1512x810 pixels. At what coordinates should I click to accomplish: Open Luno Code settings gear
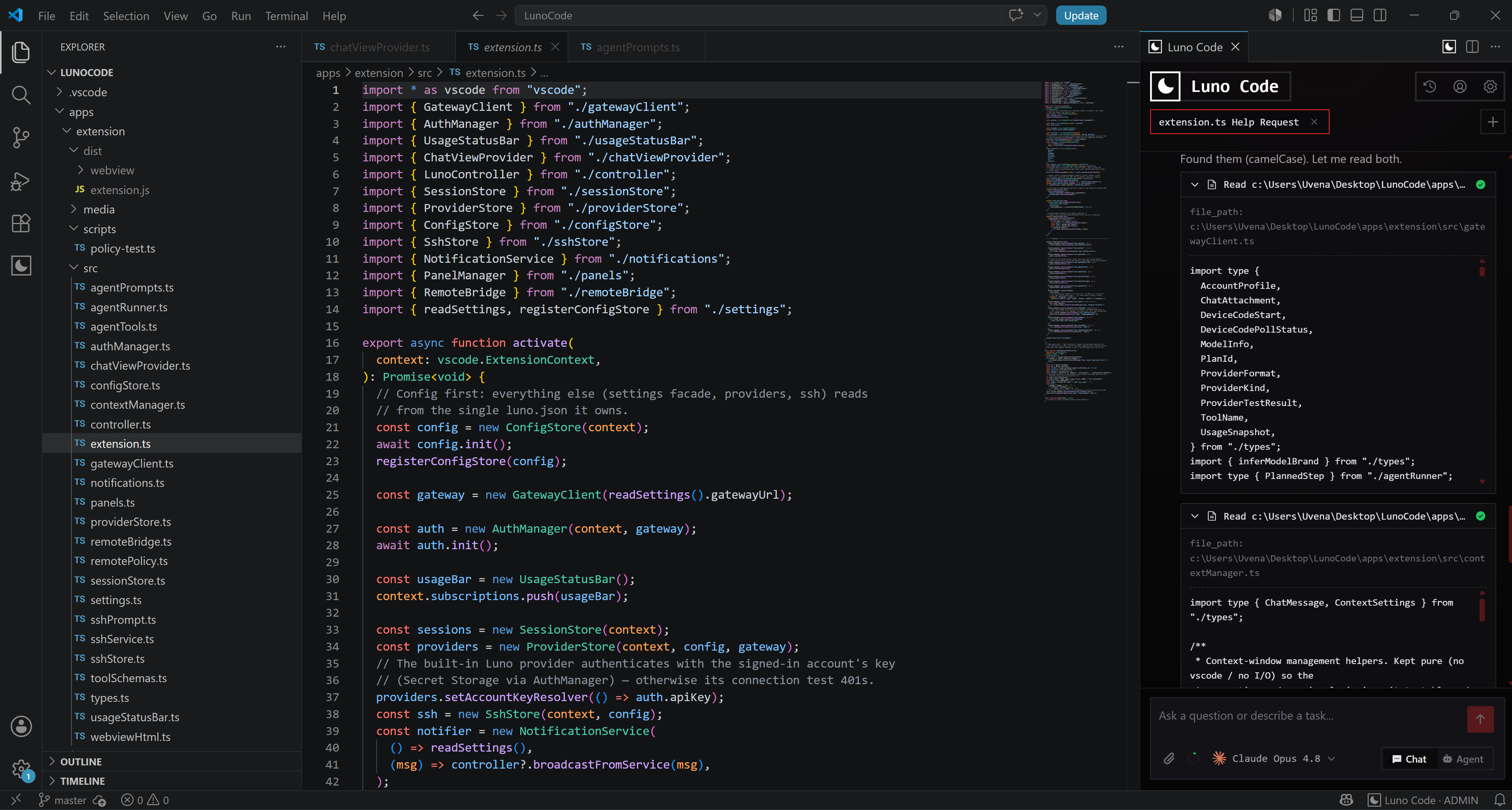point(1490,87)
